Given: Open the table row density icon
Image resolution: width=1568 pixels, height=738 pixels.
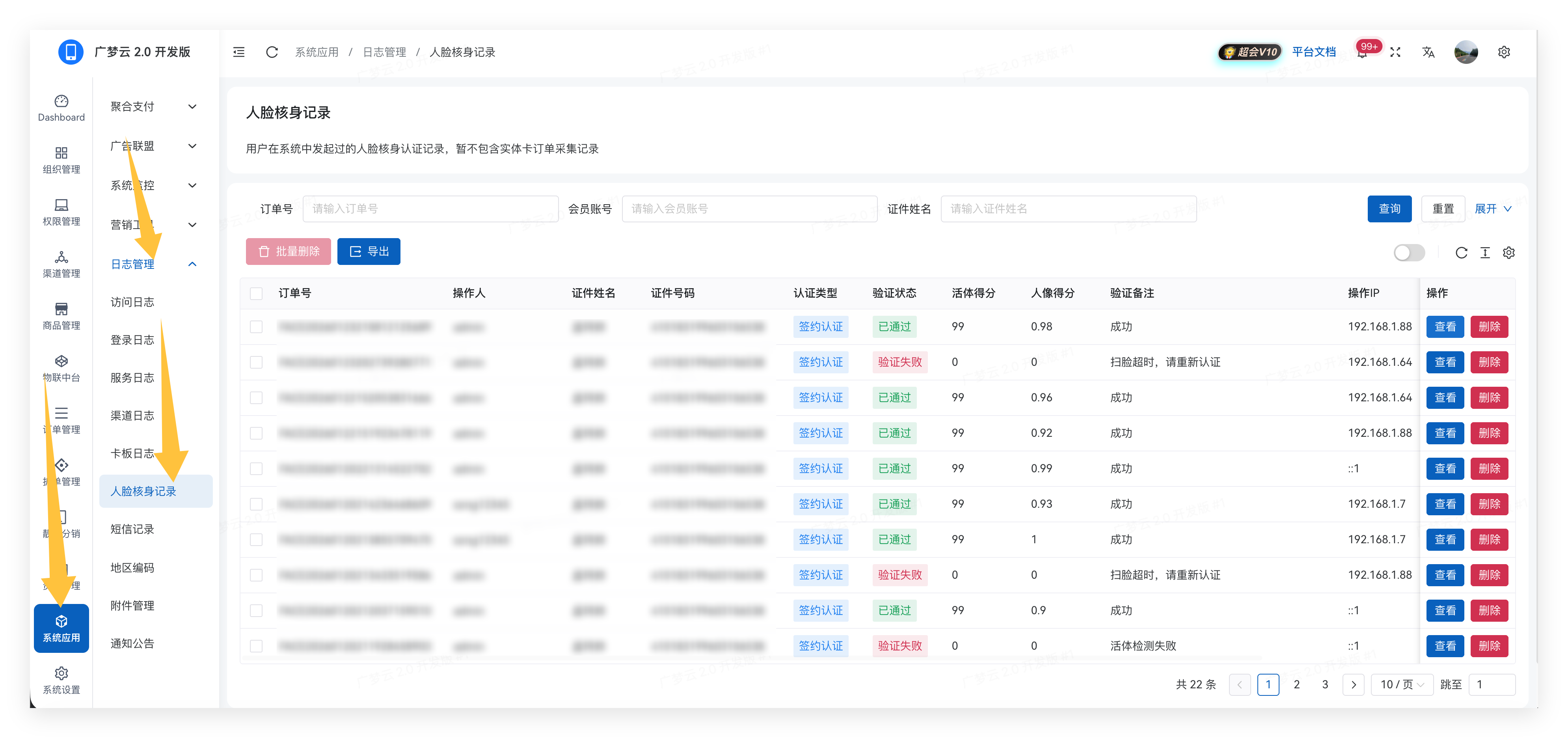Looking at the screenshot, I should point(1484,253).
